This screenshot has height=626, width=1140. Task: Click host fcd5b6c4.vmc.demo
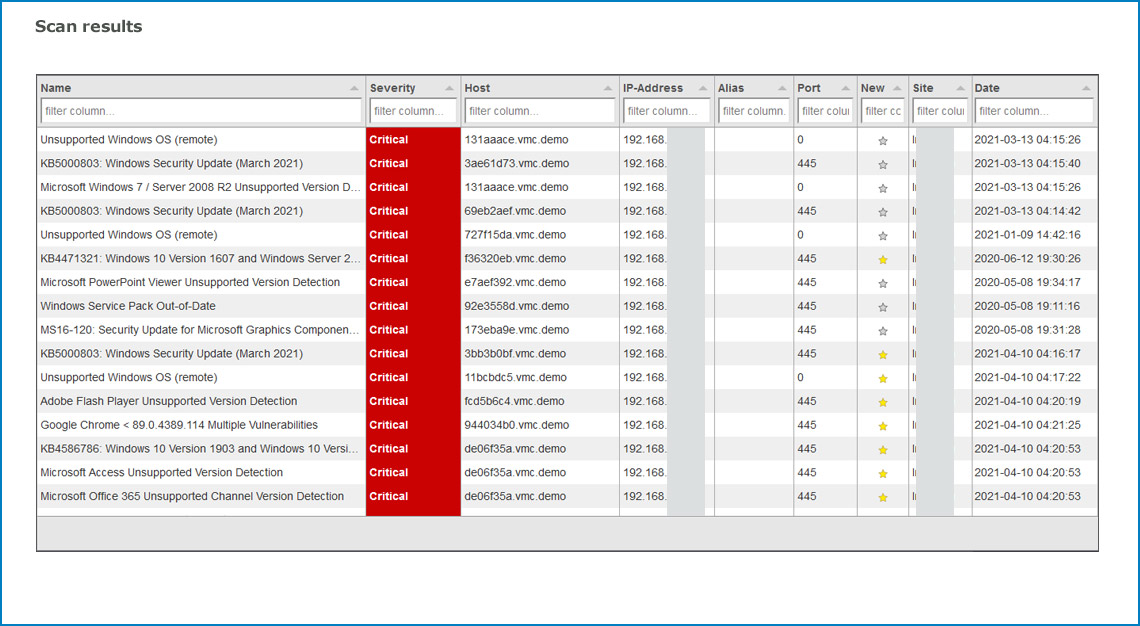(x=516, y=401)
